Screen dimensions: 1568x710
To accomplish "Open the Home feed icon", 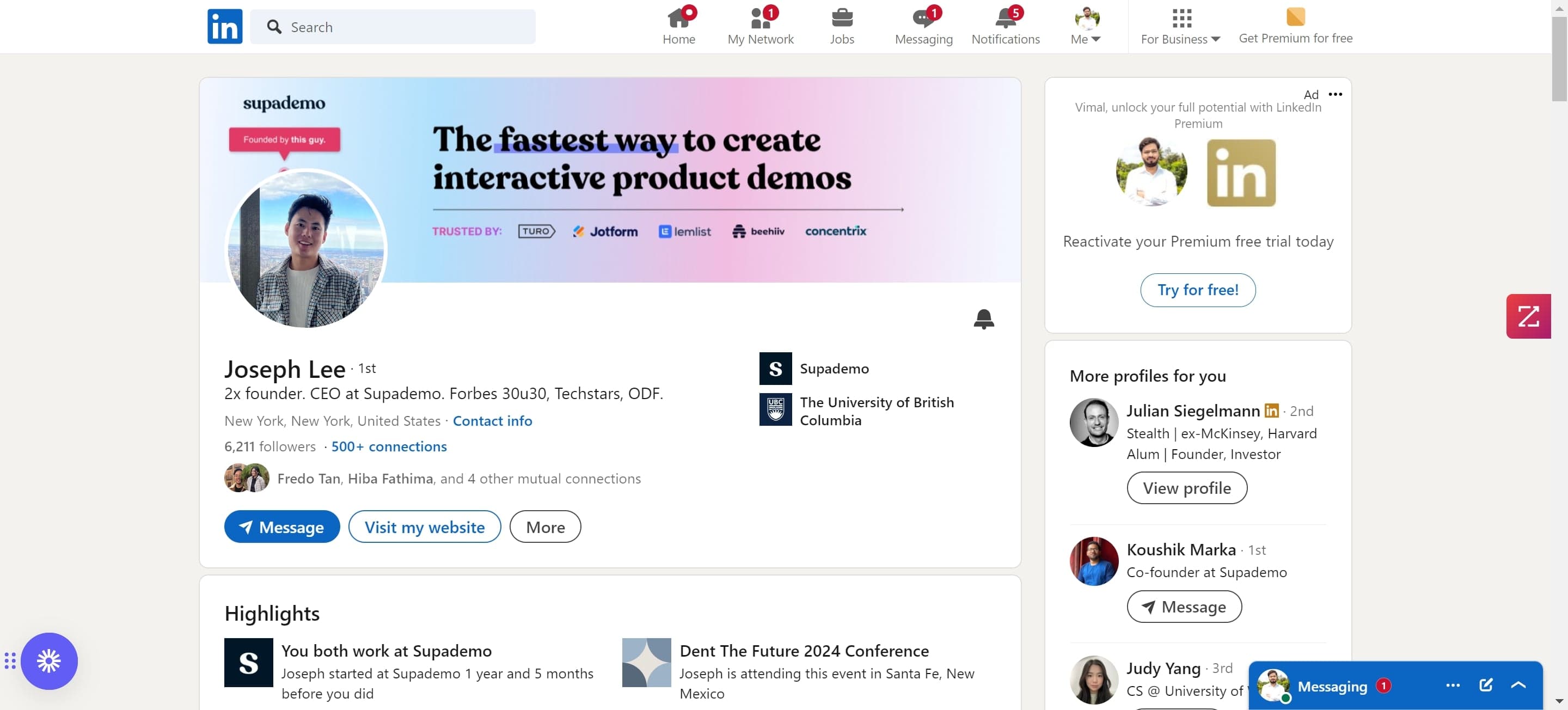I will tap(679, 26).
